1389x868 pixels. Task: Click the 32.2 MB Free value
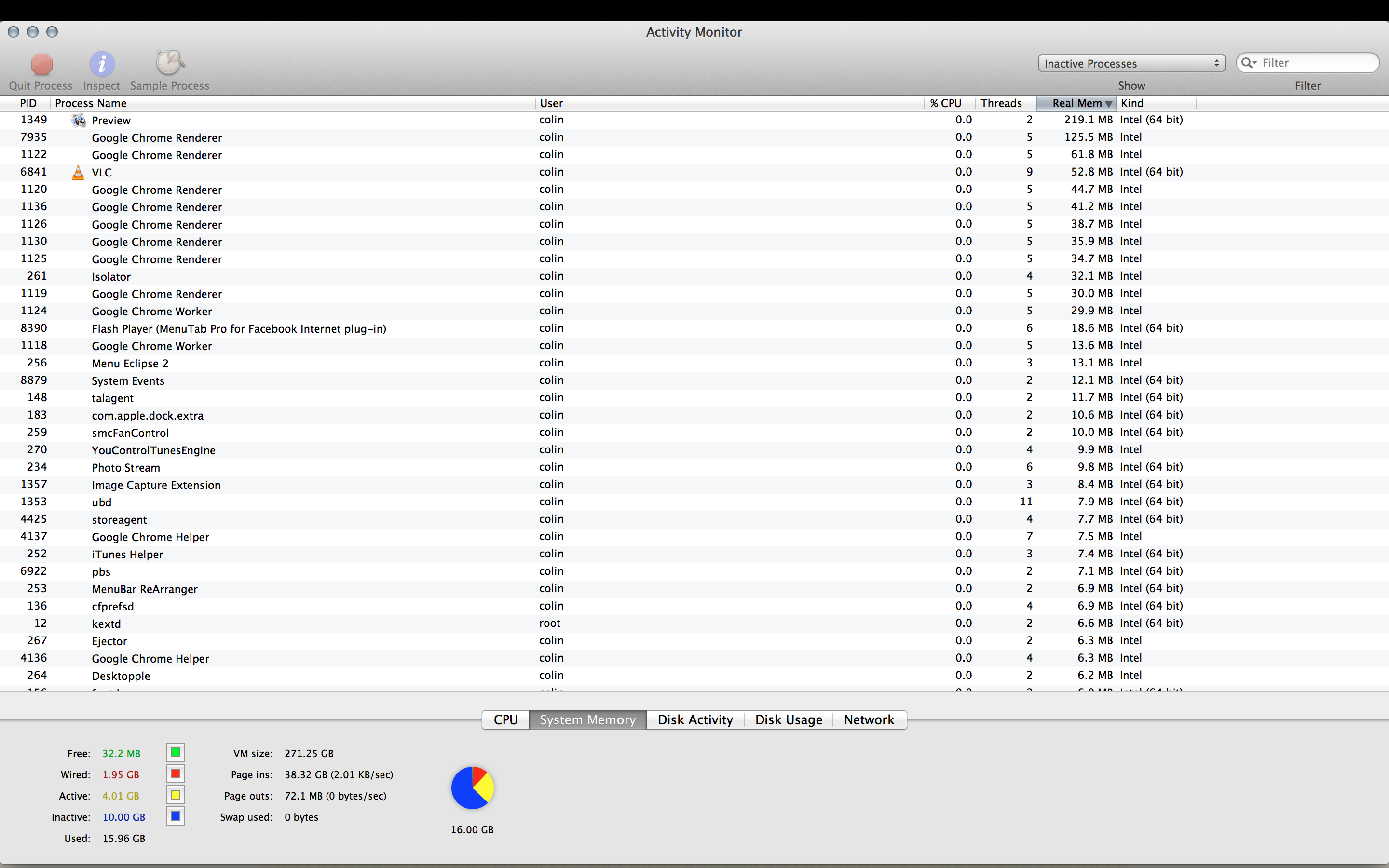click(121, 754)
